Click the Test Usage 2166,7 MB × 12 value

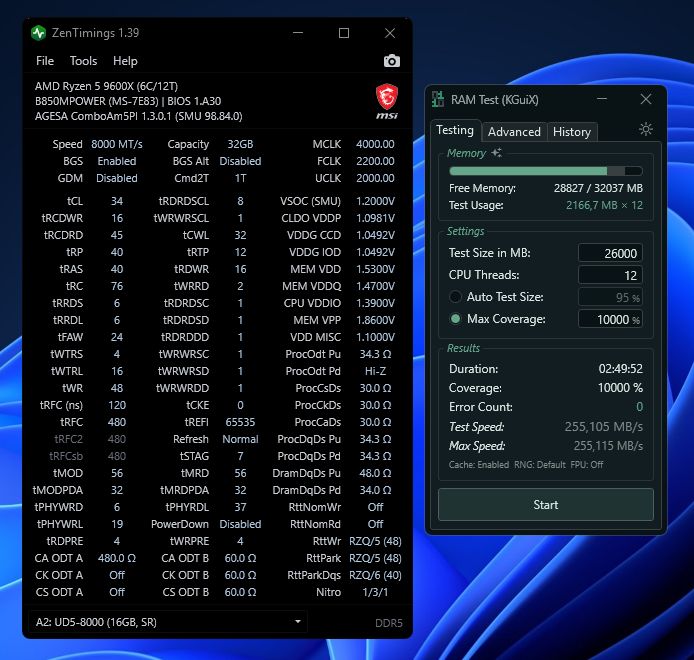[x=605, y=205]
